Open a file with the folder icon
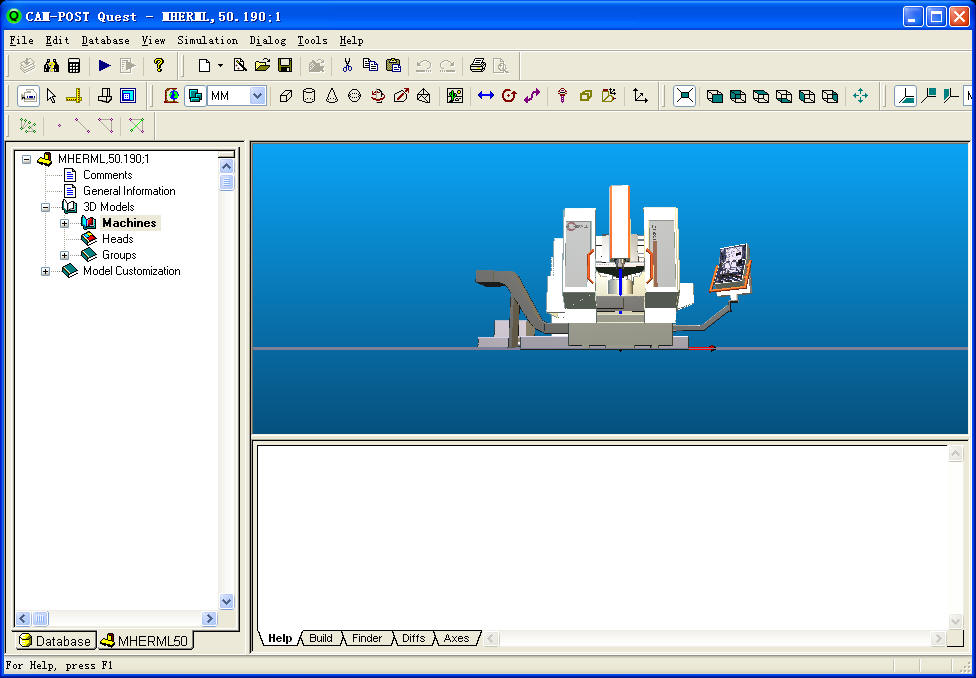 [263, 65]
